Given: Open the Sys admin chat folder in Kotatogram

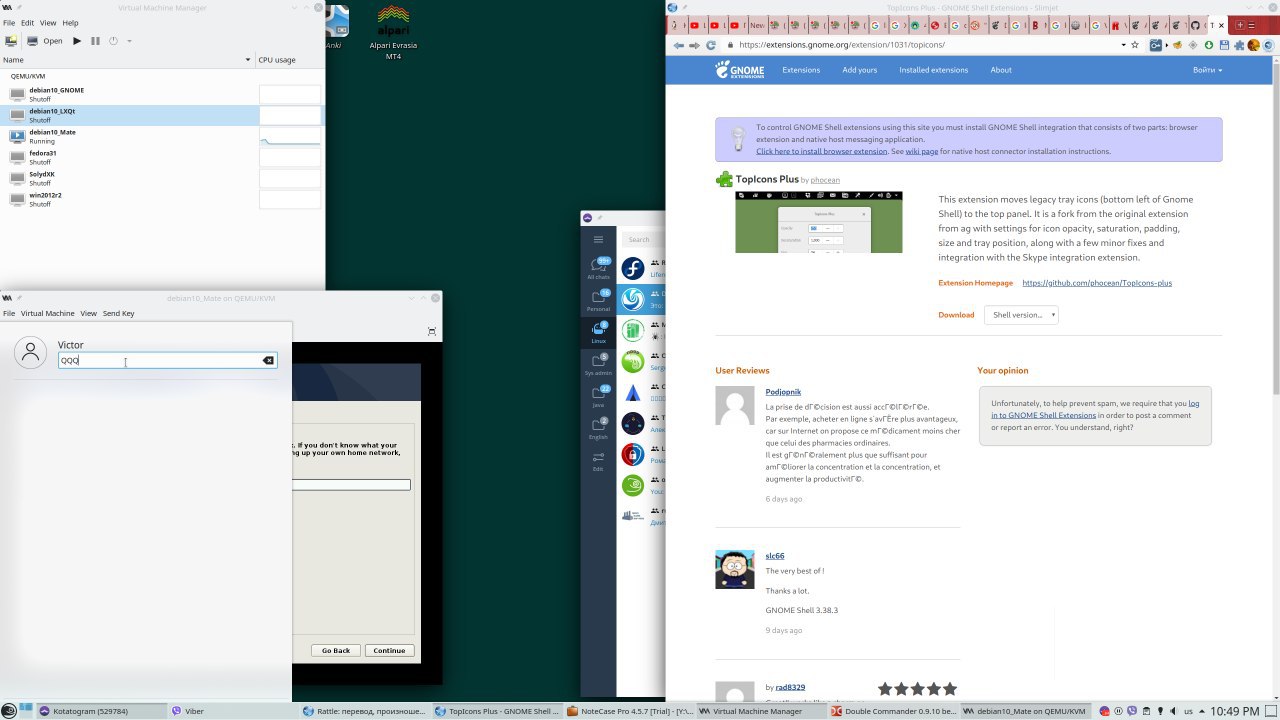Looking at the screenshot, I should point(598,364).
